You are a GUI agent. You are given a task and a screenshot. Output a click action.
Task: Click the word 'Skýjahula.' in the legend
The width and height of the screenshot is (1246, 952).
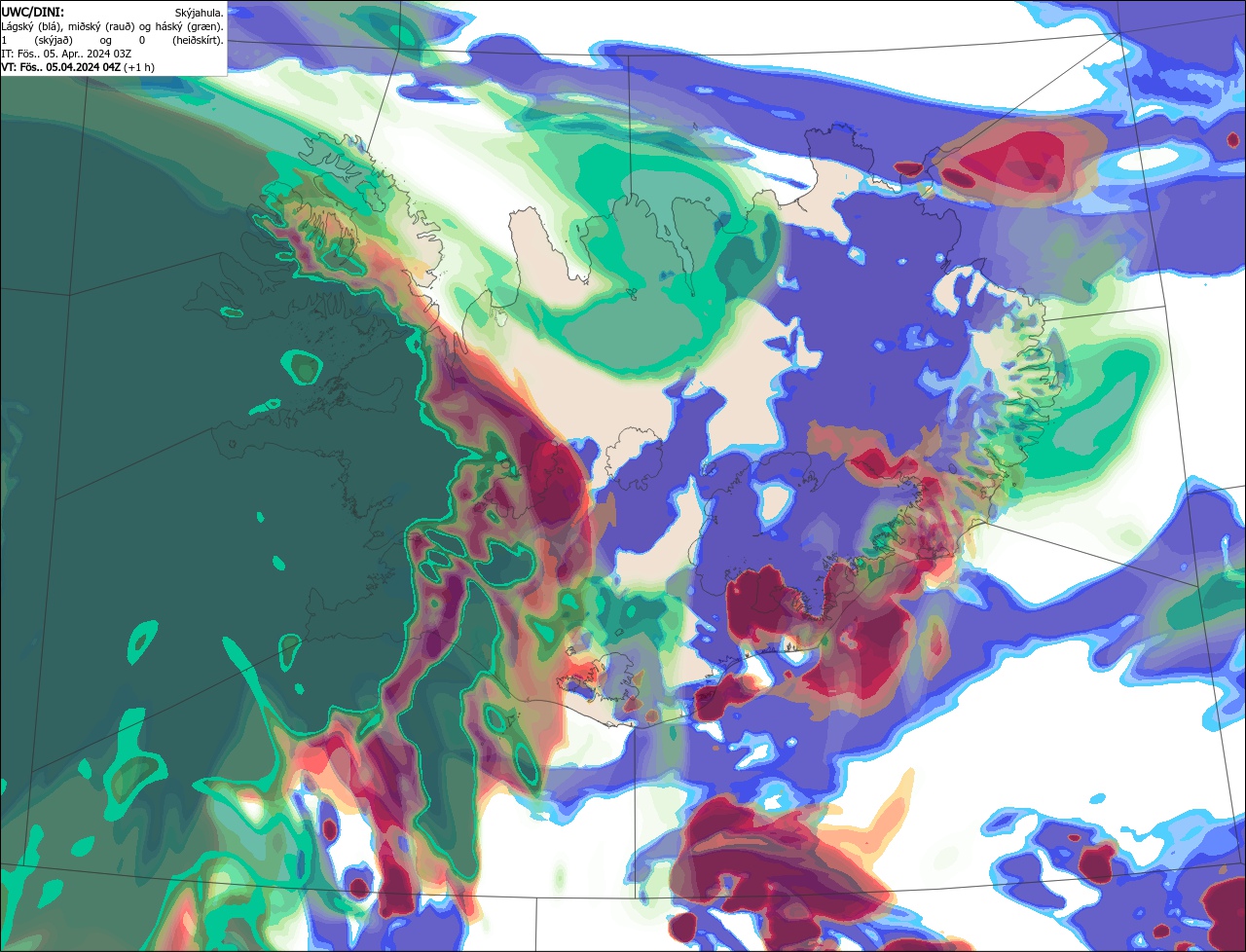[x=199, y=14]
